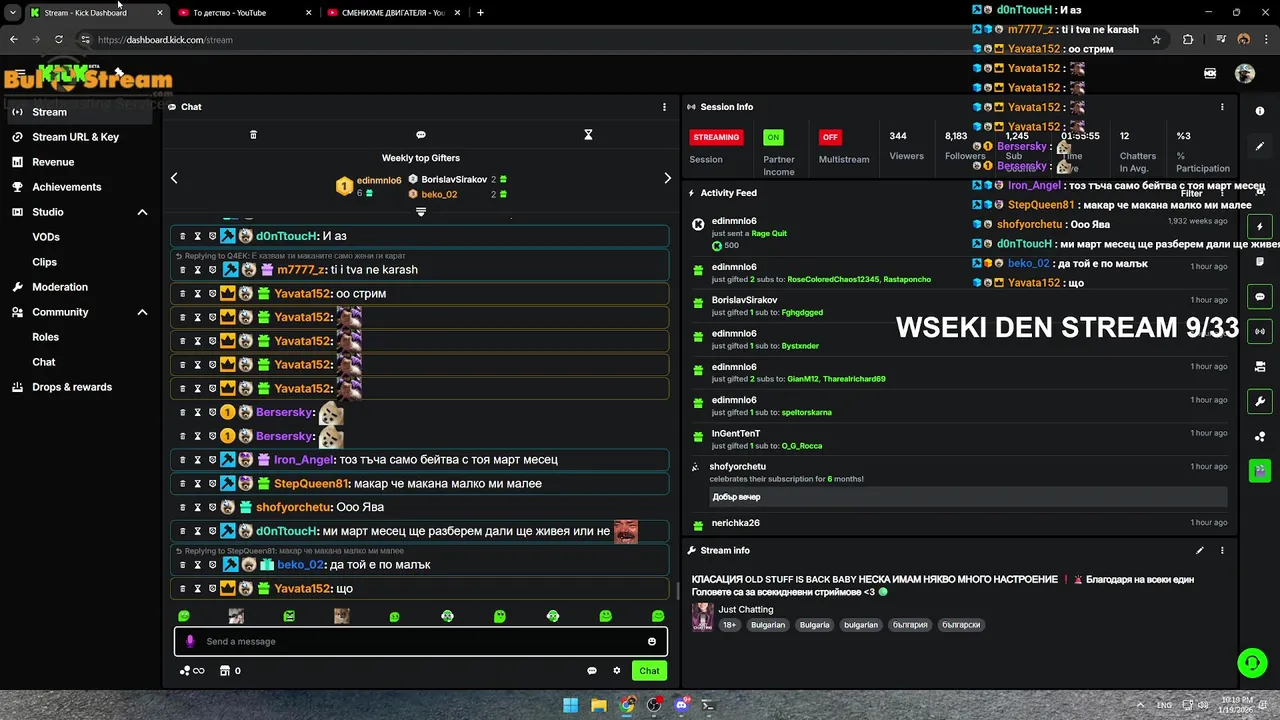Toggle the broadcast signal button in right sidebar
This screenshot has width=1280, height=720.
pos(1260,331)
